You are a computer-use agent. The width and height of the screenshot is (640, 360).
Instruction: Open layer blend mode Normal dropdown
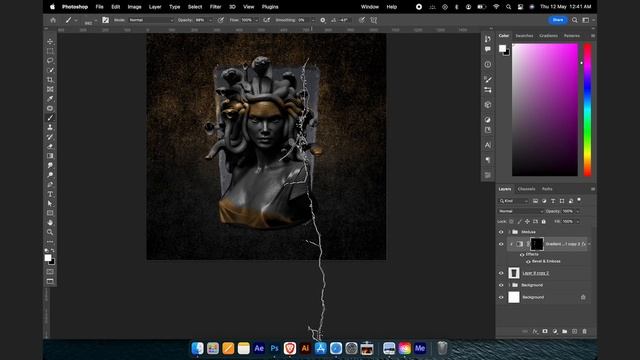(x=521, y=211)
